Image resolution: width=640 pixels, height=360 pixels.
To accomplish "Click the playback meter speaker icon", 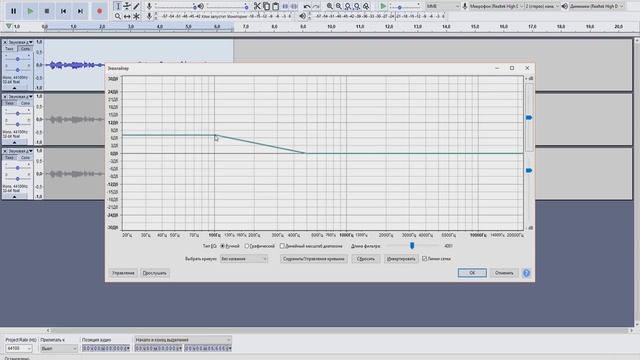I will 302,16.
